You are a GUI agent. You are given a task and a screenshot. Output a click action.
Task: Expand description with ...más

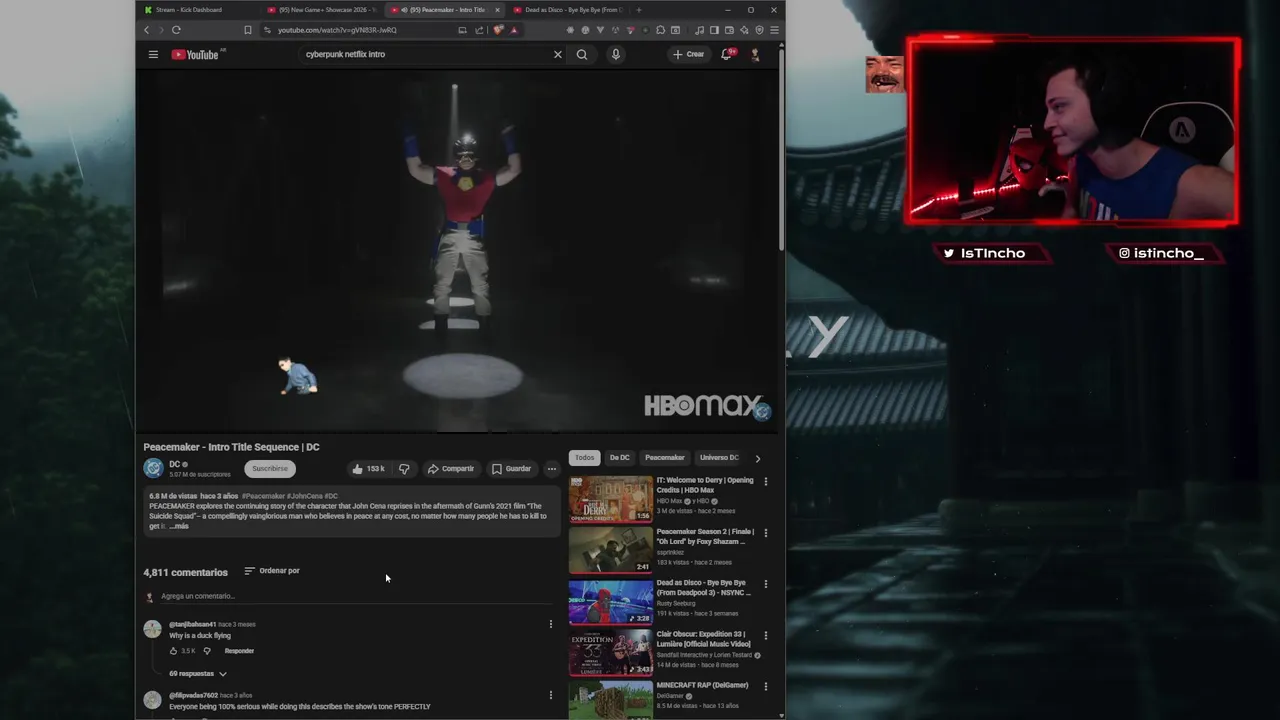[x=179, y=526]
